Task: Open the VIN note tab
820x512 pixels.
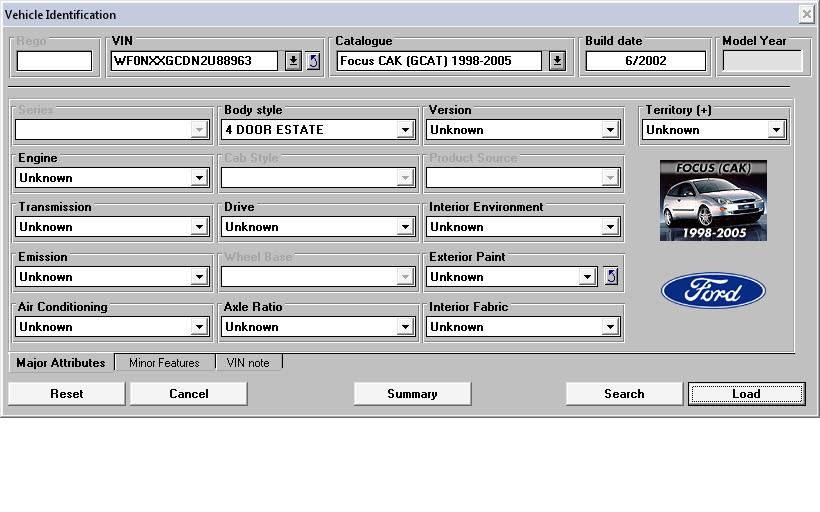Action: 248,363
